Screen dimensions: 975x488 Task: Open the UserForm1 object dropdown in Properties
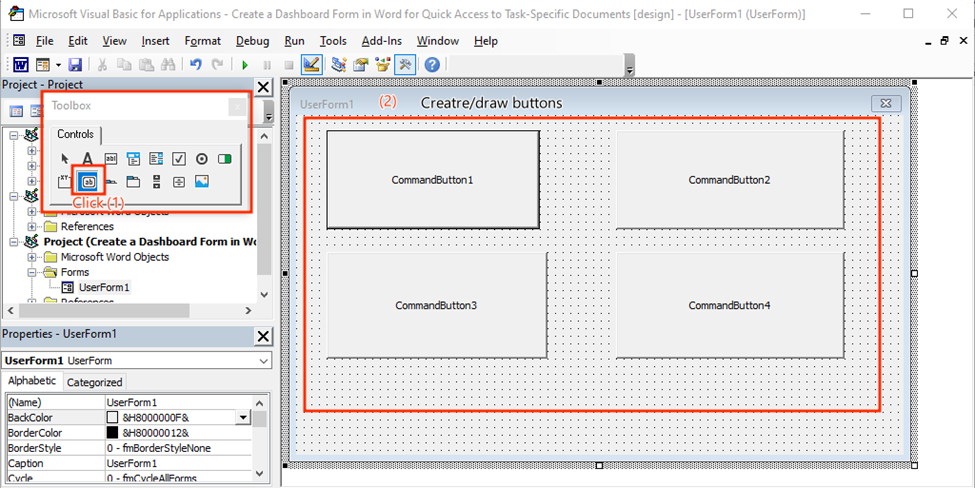pyautogui.click(x=265, y=361)
